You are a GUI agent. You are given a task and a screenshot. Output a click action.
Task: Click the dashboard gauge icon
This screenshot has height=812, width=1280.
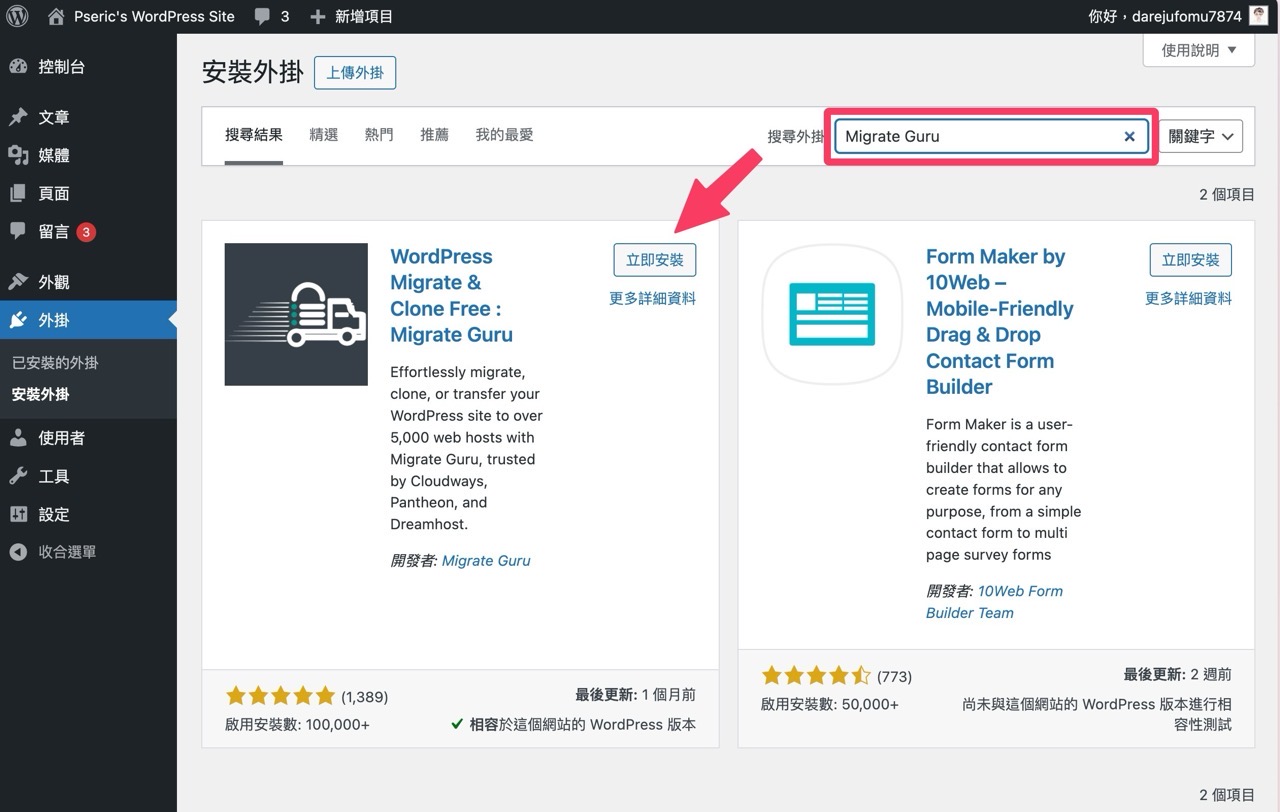[x=18, y=67]
